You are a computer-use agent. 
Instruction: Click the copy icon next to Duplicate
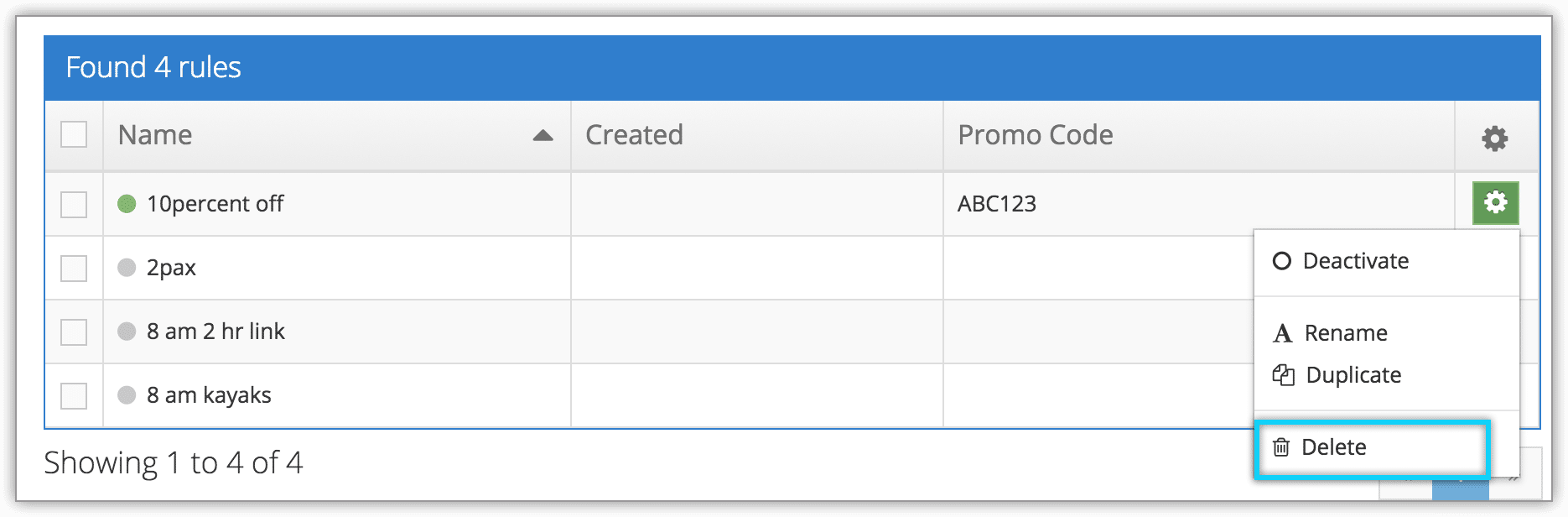coord(1283,375)
